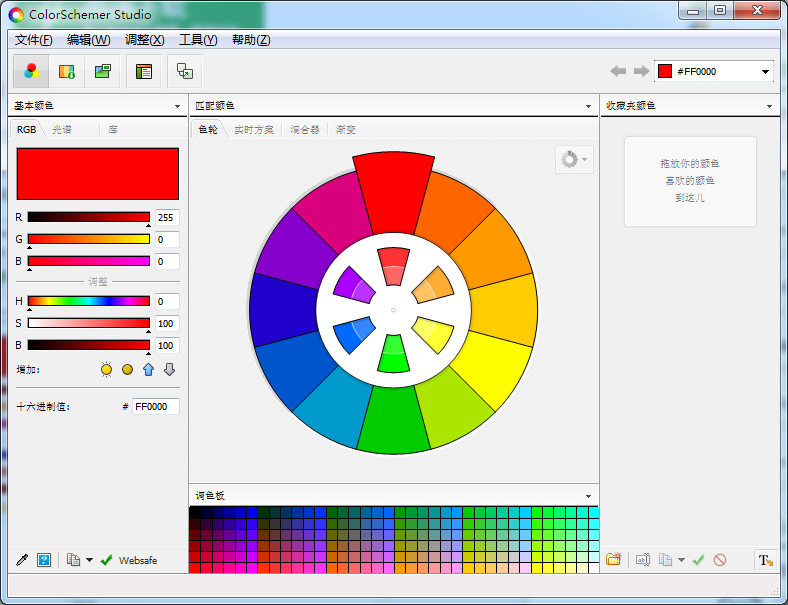
Task: Expand the 调色板 panel dropdown arrow
Action: point(588,496)
